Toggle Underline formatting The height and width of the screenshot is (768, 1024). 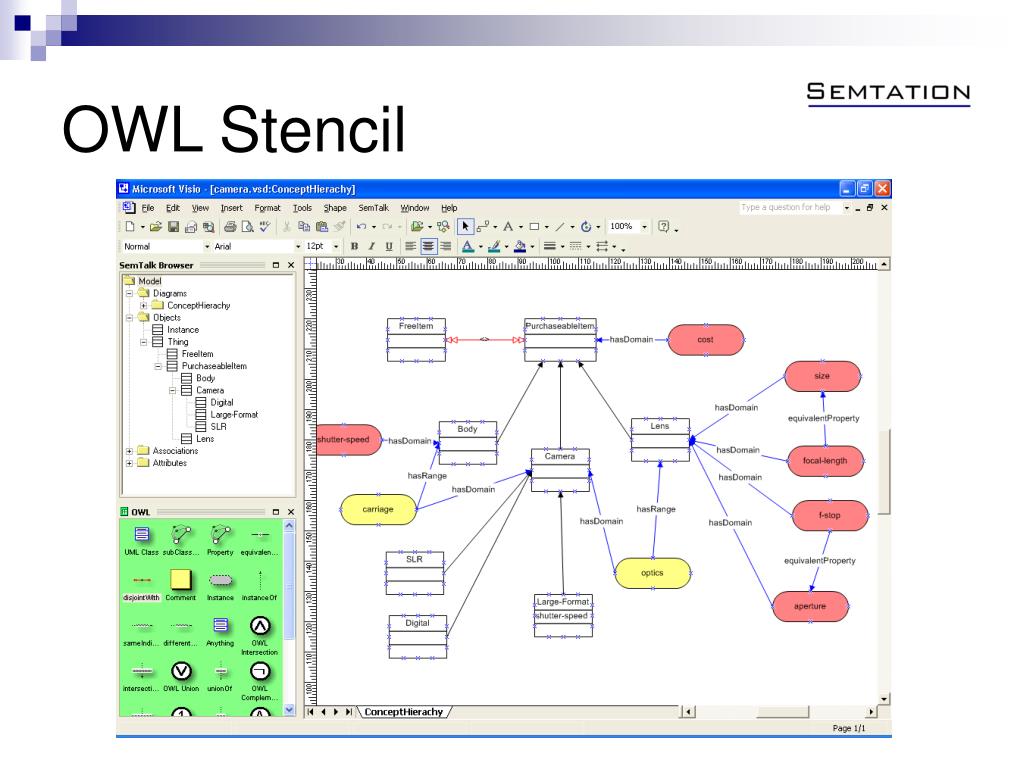389,246
